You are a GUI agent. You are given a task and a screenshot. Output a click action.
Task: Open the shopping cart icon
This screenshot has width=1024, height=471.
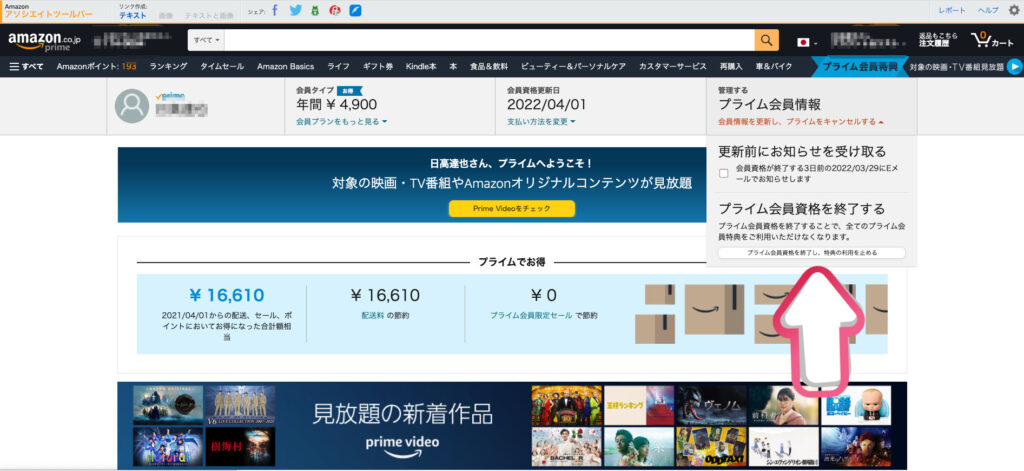[x=992, y=40]
